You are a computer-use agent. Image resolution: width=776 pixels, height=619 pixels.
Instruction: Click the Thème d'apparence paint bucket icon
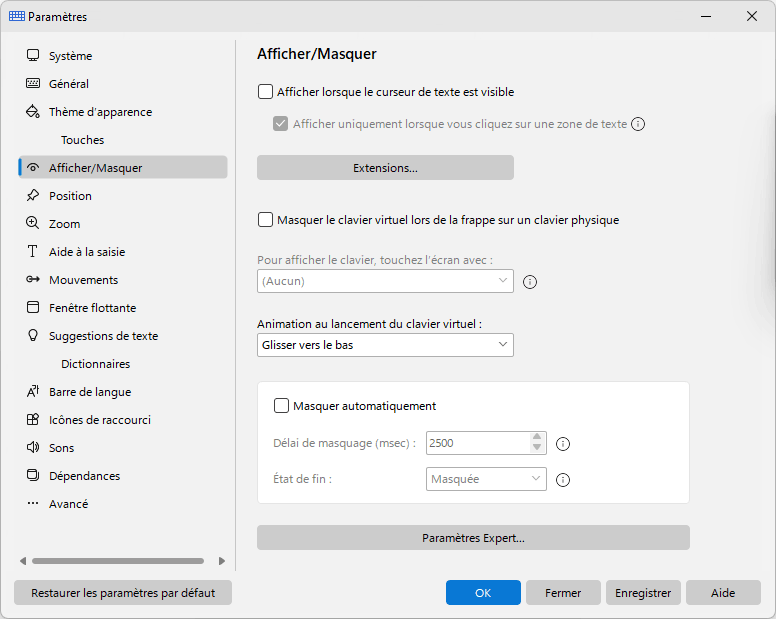click(x=33, y=111)
